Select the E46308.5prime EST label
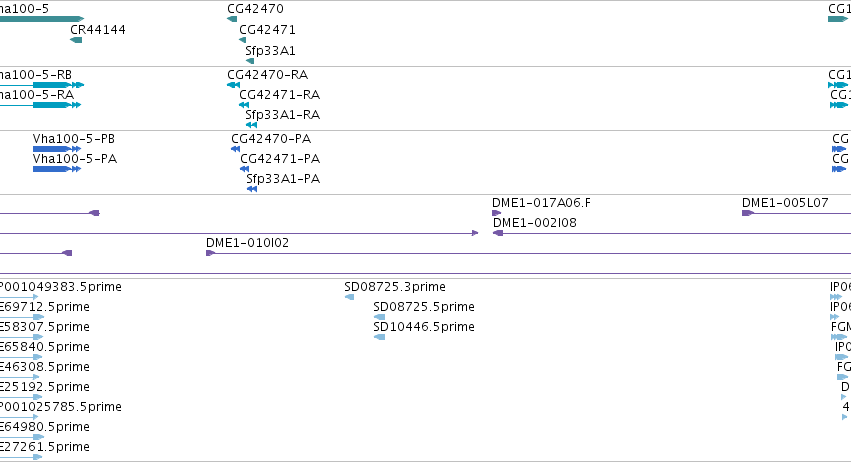851x462 pixels. [x=45, y=367]
